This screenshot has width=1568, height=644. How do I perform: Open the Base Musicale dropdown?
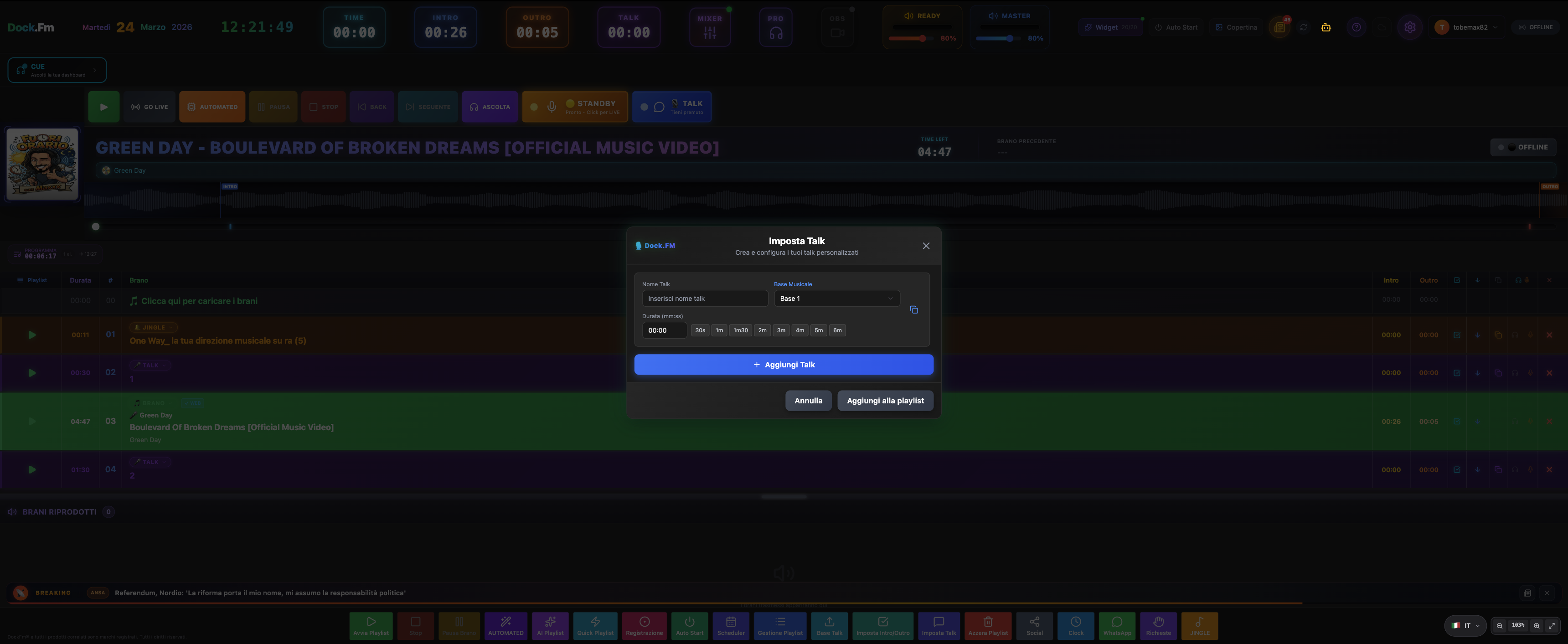point(836,299)
